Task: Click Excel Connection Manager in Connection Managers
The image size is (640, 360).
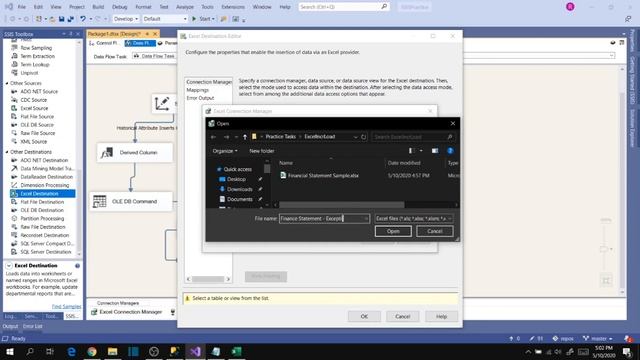Action: tap(127, 312)
